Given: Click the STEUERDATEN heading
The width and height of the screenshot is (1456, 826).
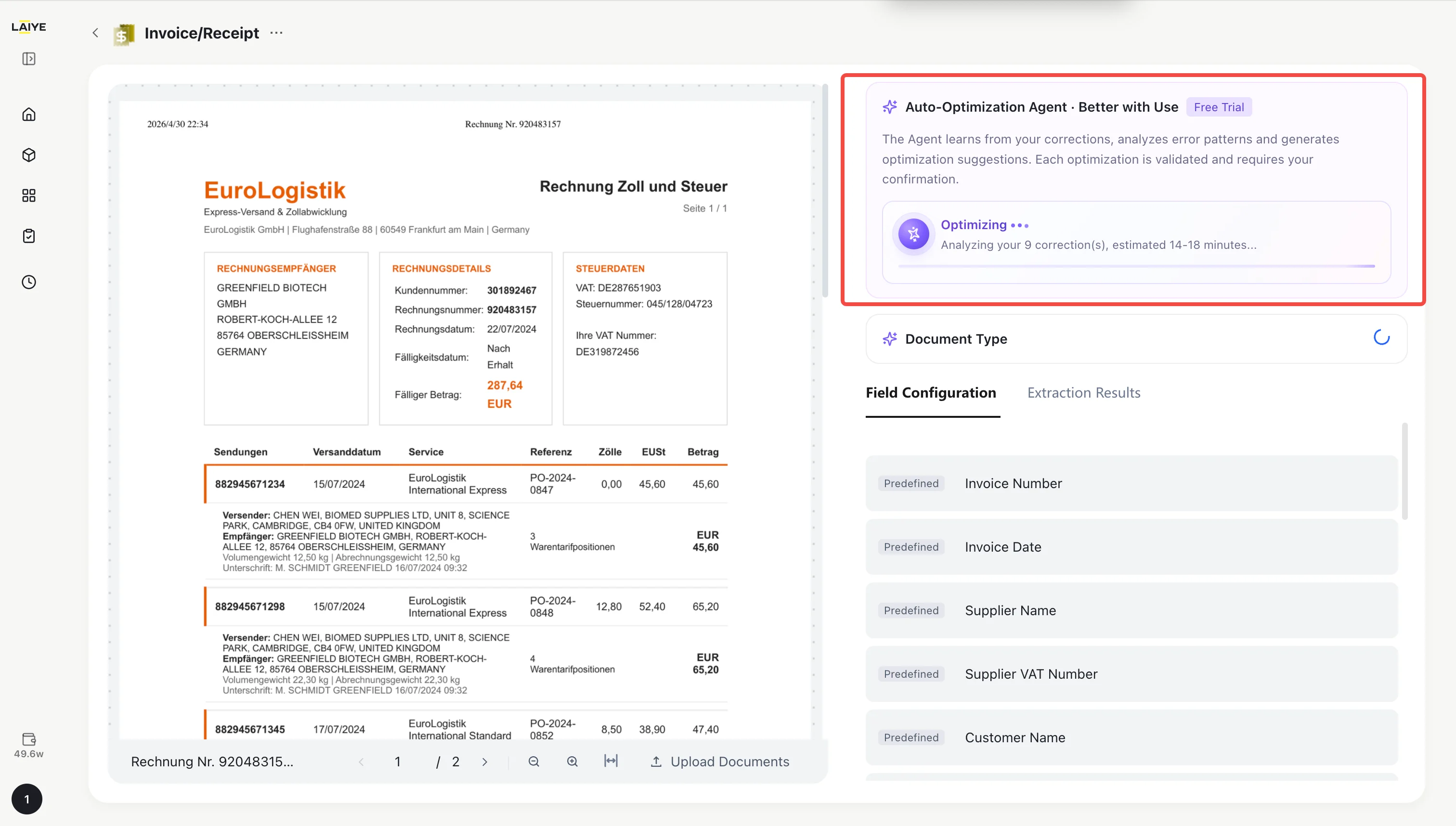Looking at the screenshot, I should tap(610, 268).
